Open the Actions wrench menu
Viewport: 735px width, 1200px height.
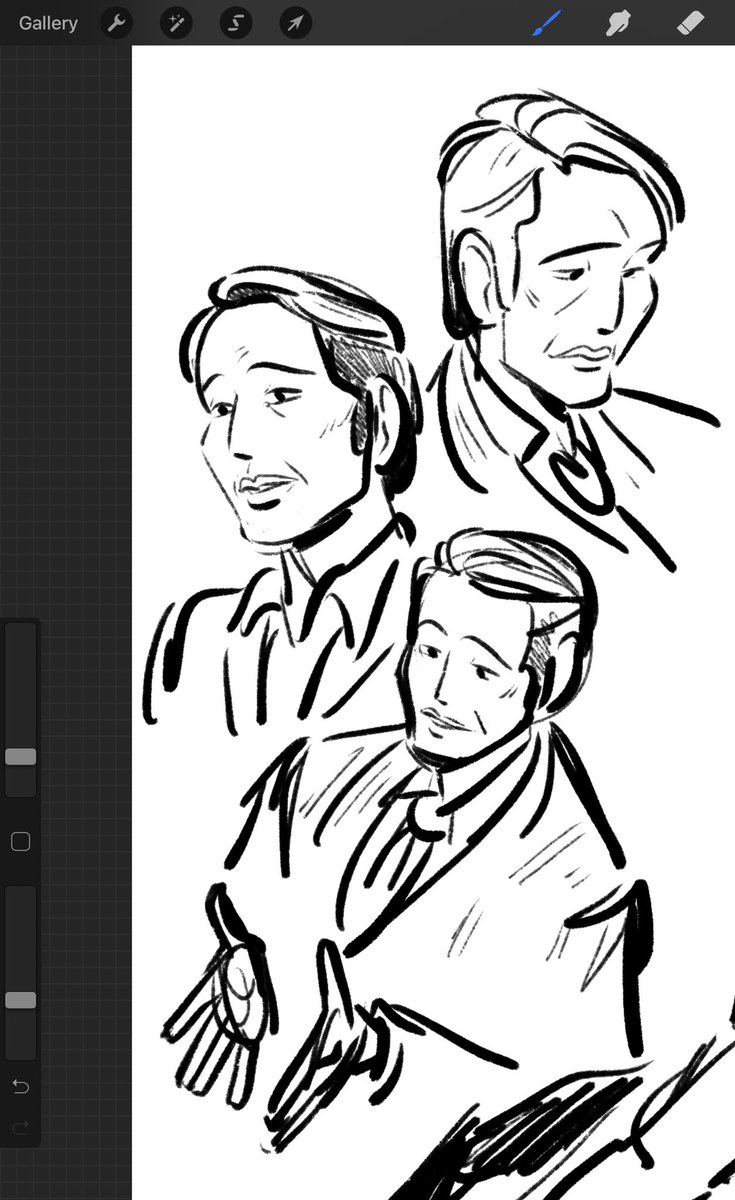coord(117,23)
